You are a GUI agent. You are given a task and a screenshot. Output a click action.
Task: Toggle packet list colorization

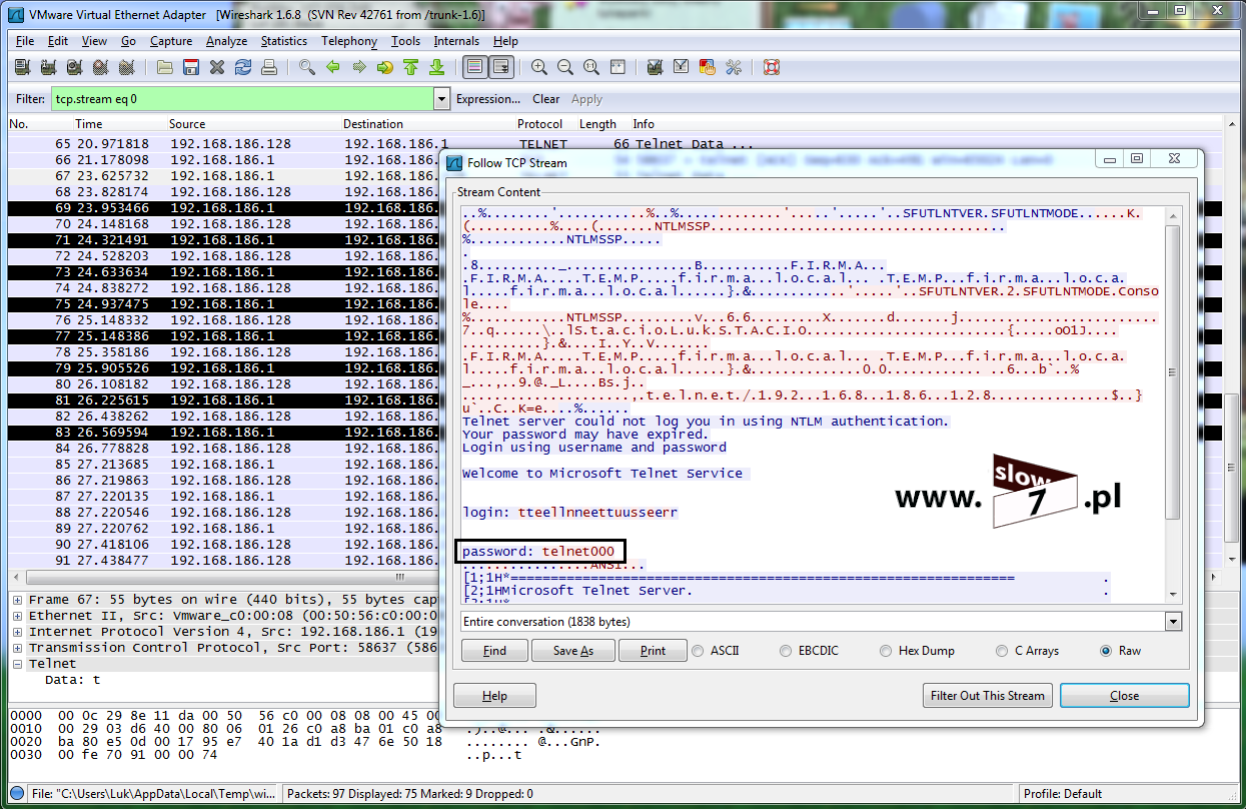475,68
